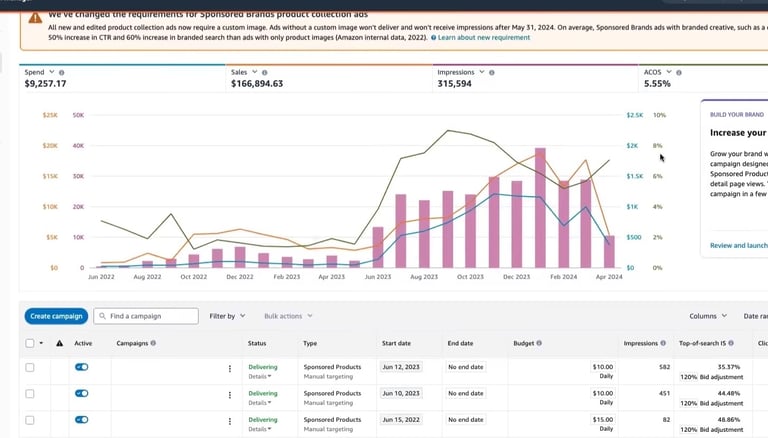This screenshot has width=768, height=438.
Task: Tick the select-all campaigns checkbox
Action: pyautogui.click(x=29, y=343)
